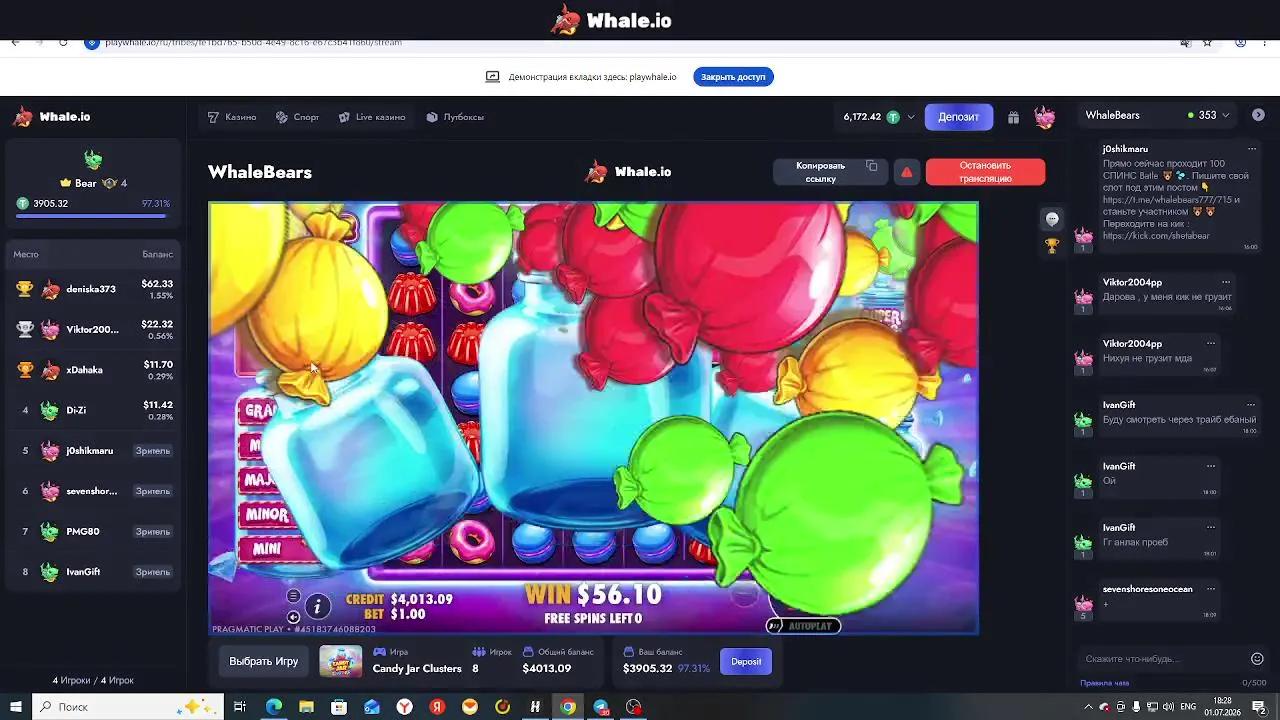
Task: Select PMG80 row in the leaderboard
Action: [93, 532]
